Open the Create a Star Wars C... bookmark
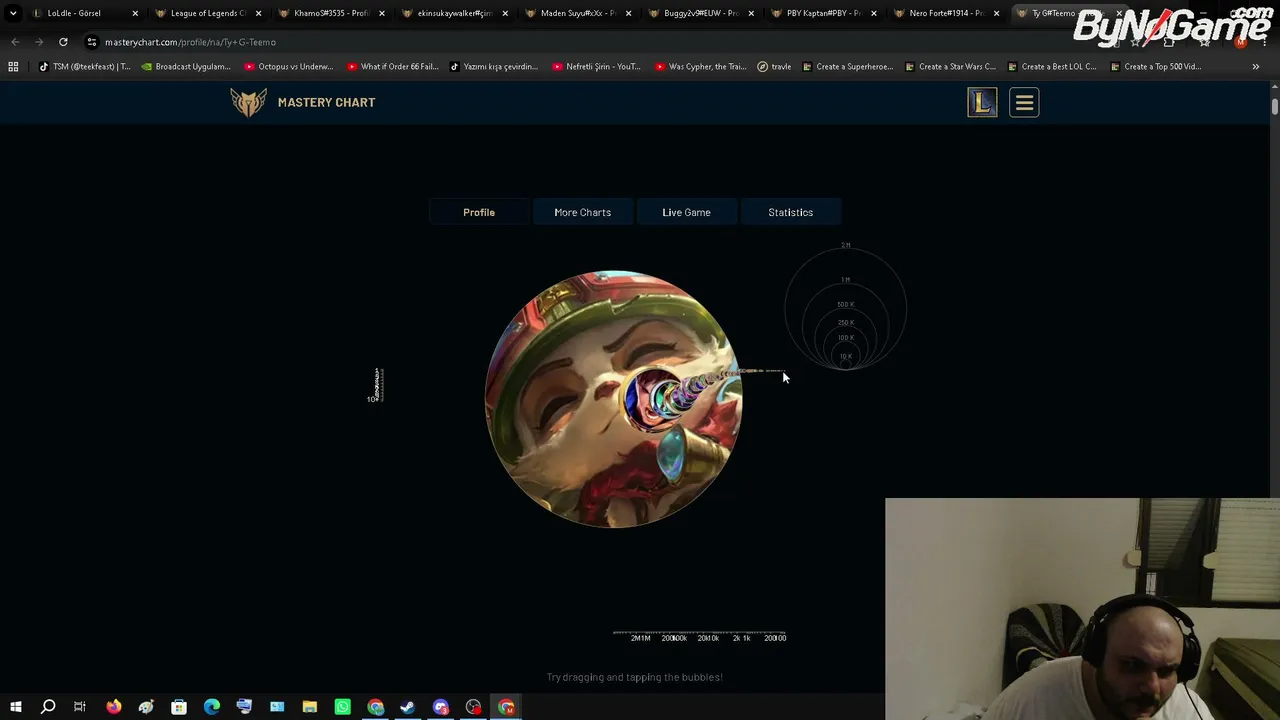The image size is (1280, 720). coord(950,67)
